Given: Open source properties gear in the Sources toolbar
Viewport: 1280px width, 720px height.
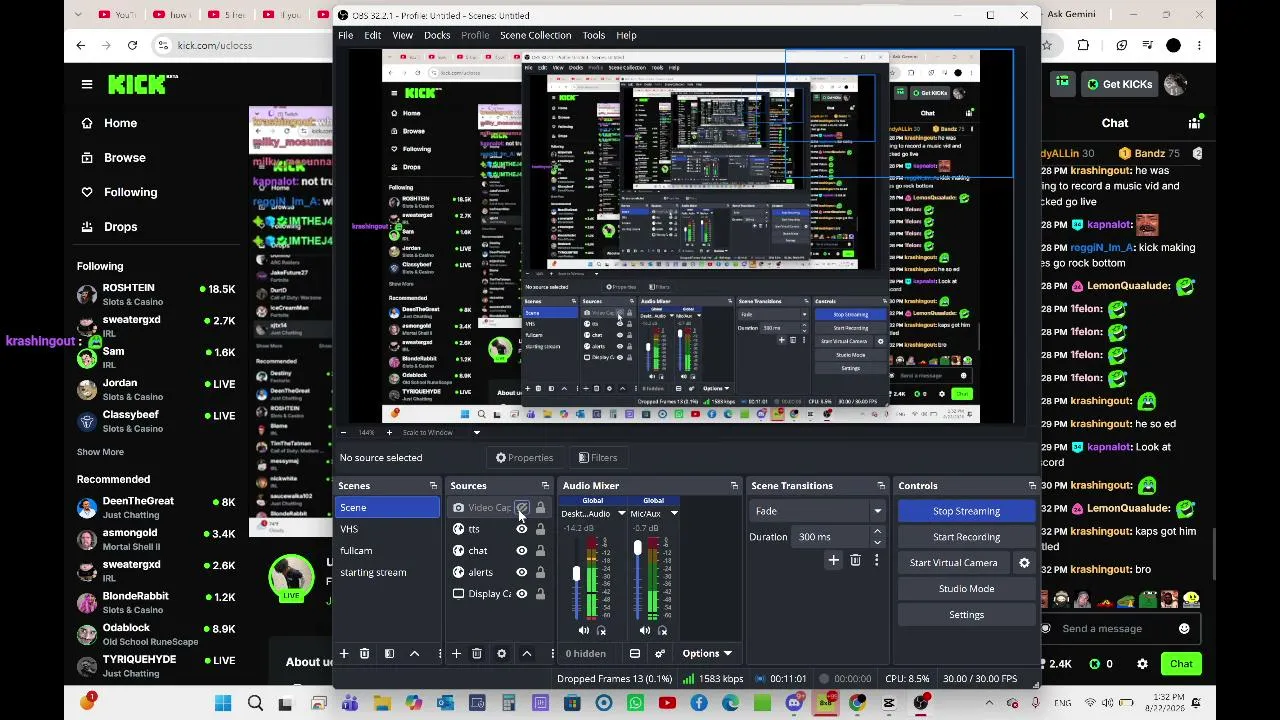Looking at the screenshot, I should pos(501,654).
